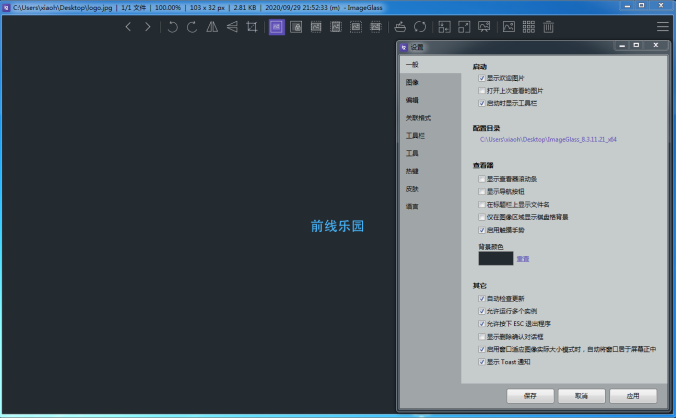The height and width of the screenshot is (418, 676).
Task: Minimize the ImageGlass main window
Action: point(627,6)
